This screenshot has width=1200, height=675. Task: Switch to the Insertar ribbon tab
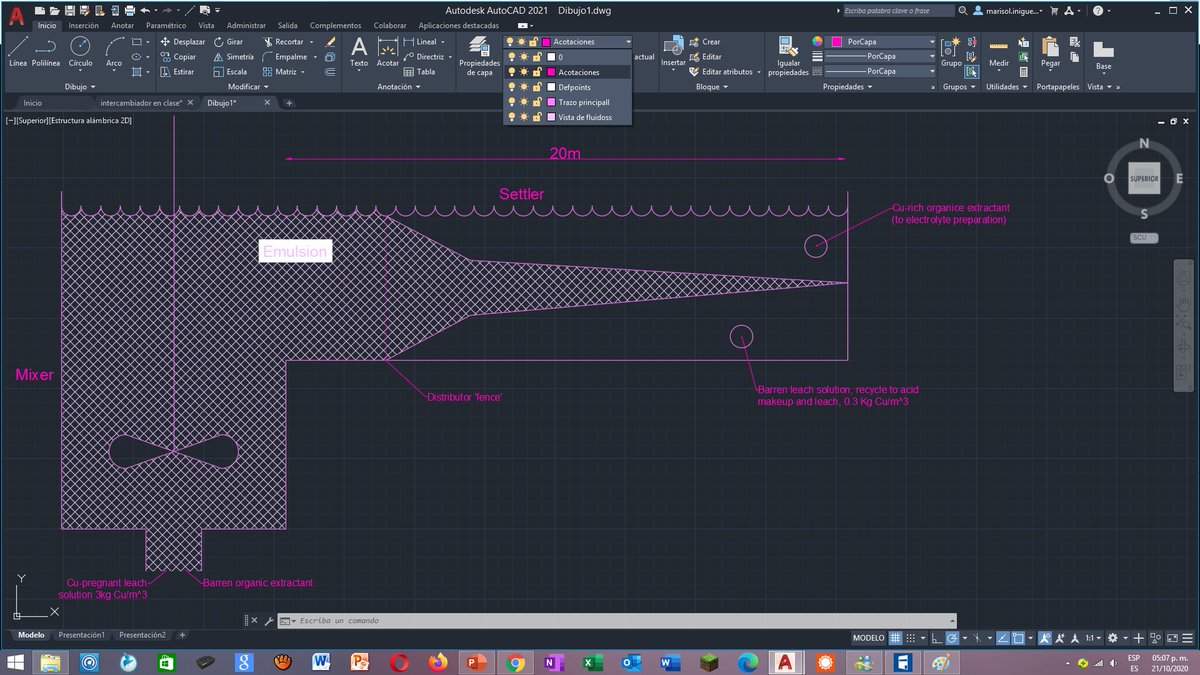tap(83, 25)
